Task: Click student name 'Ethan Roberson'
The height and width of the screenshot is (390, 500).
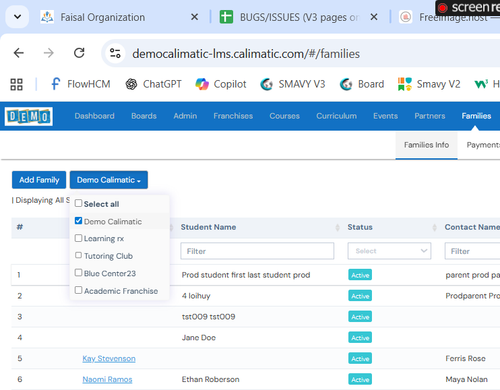Action: pos(210,379)
